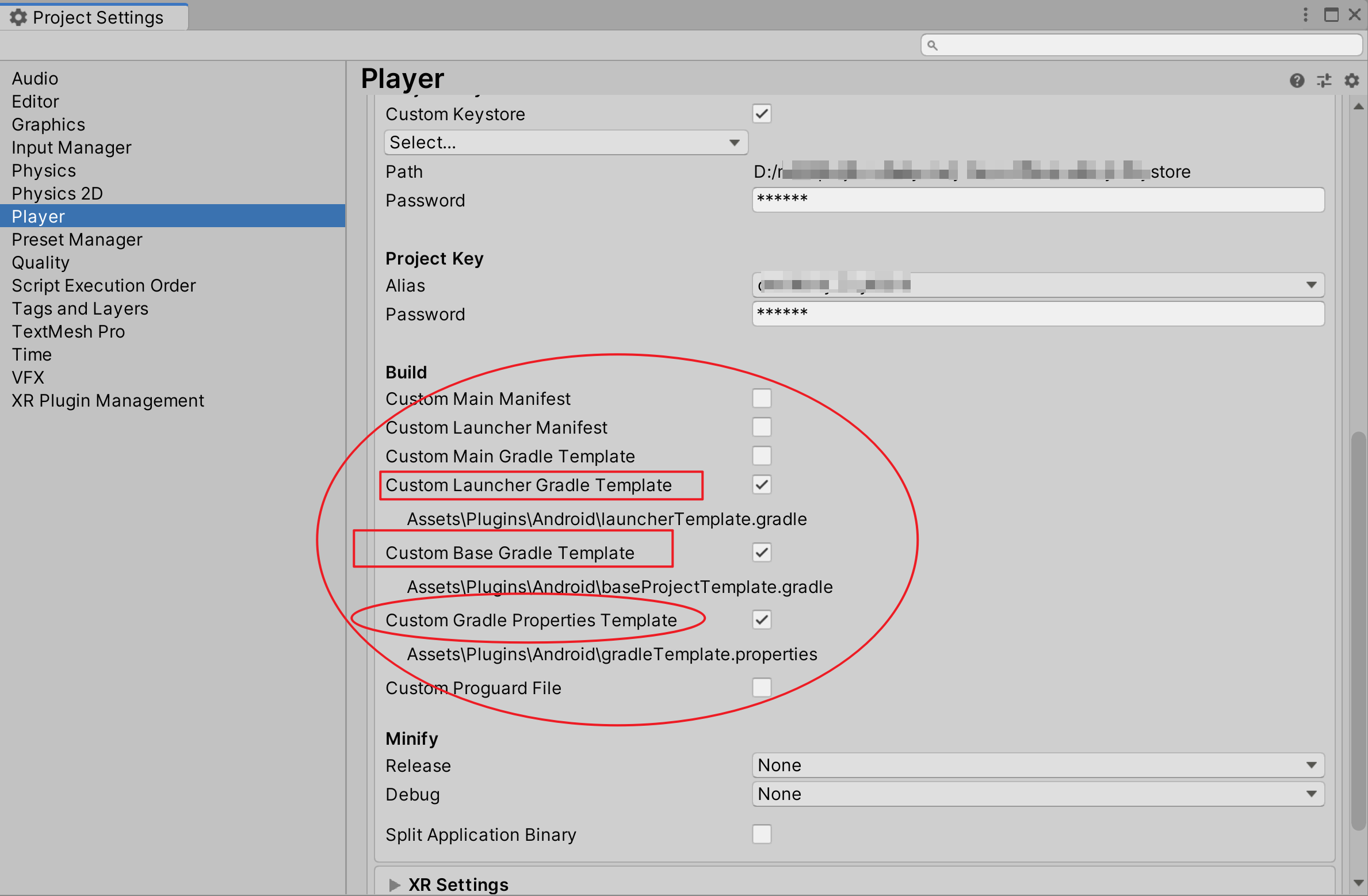Enable the Custom Proguard File checkbox
1368x896 pixels.
pos(761,687)
